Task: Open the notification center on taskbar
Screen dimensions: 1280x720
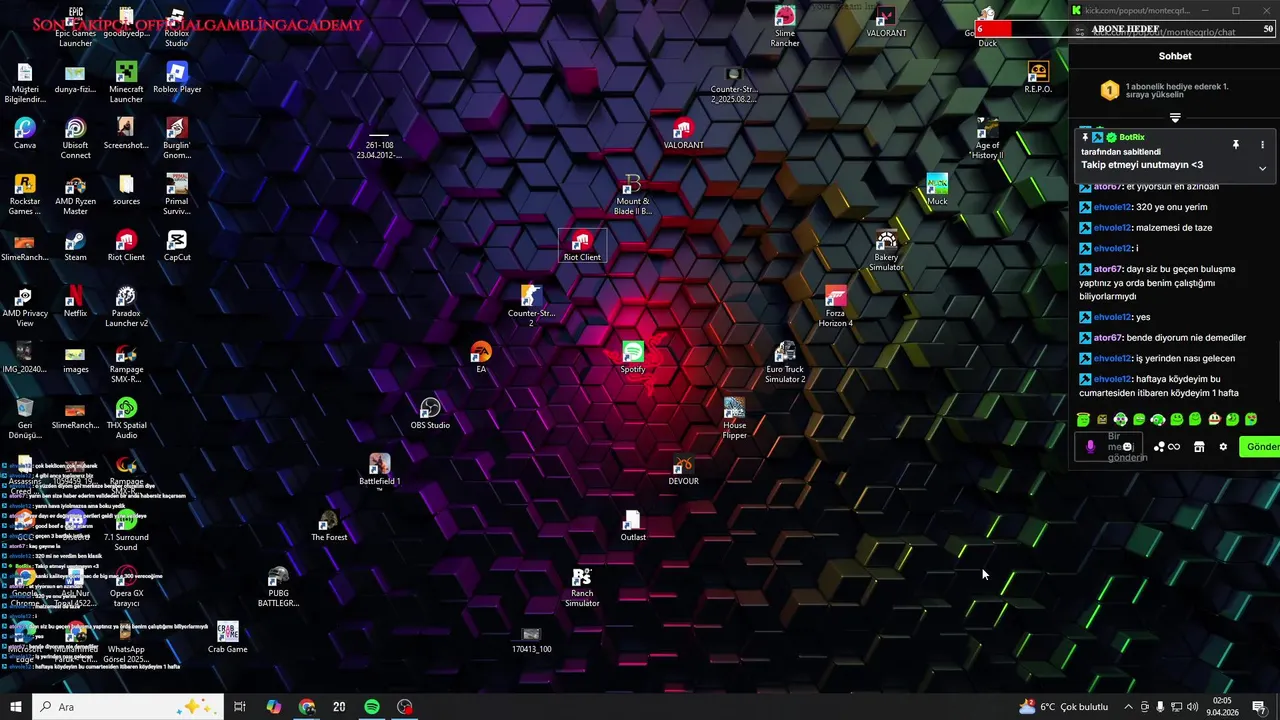Action: (1259, 707)
